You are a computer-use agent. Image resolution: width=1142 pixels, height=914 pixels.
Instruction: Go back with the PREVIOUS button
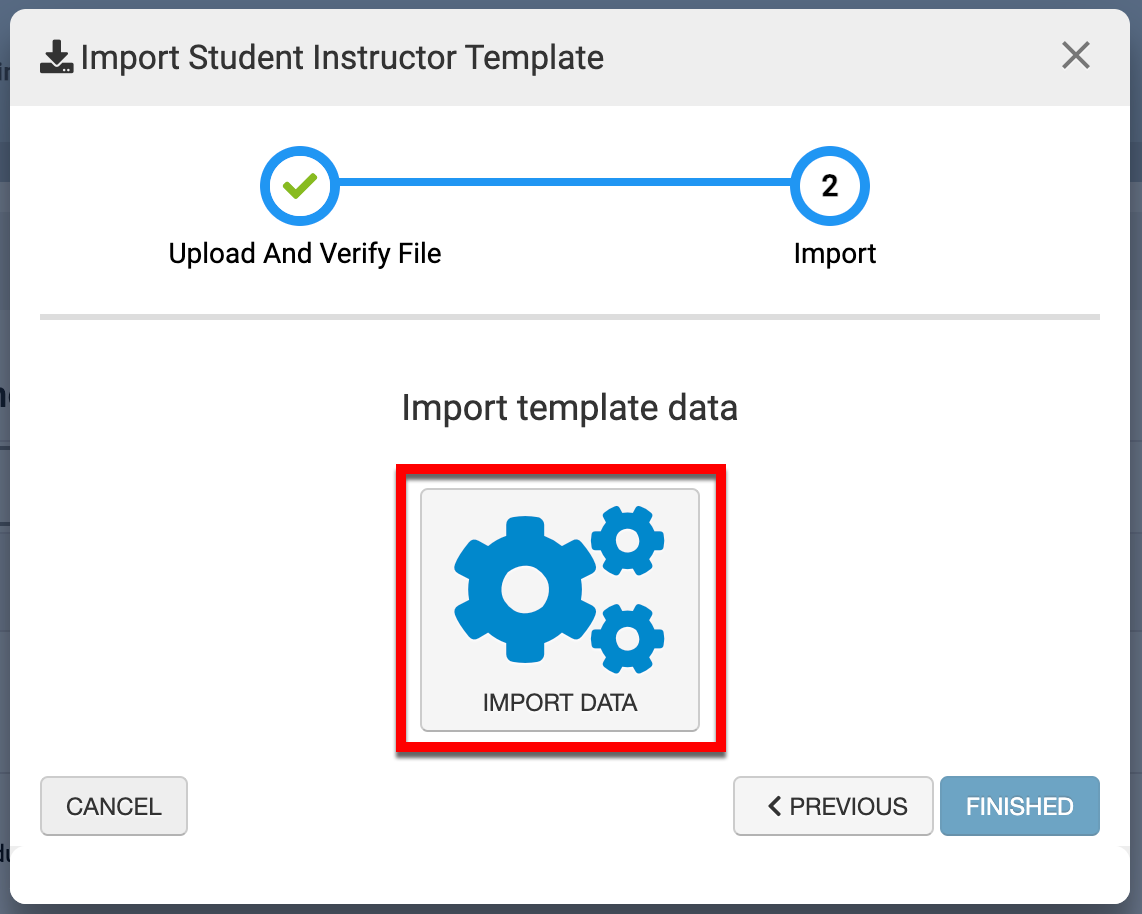(834, 806)
